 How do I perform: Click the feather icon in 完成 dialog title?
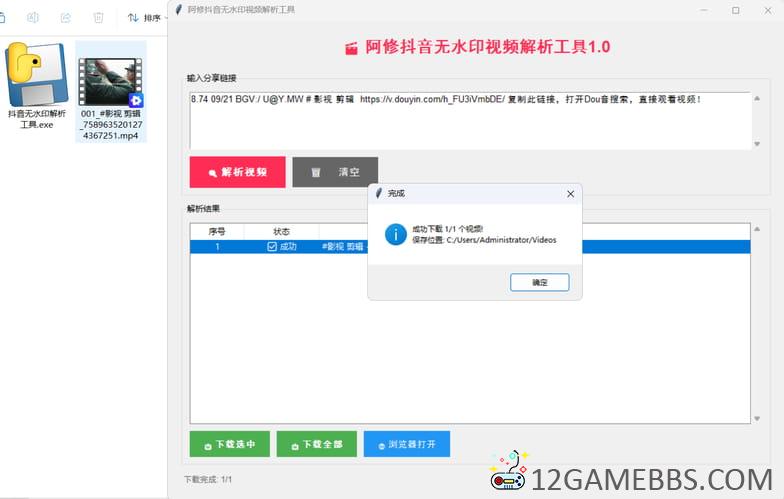point(378,194)
